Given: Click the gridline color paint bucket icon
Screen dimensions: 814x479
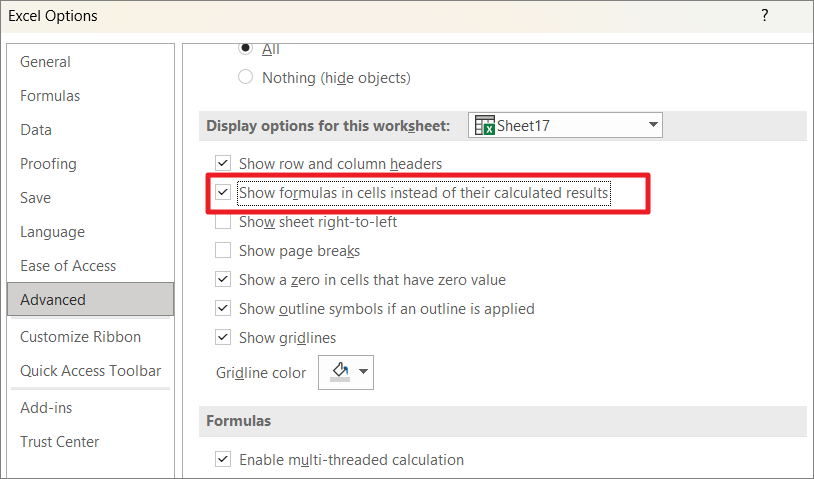Looking at the screenshot, I should coord(340,372).
